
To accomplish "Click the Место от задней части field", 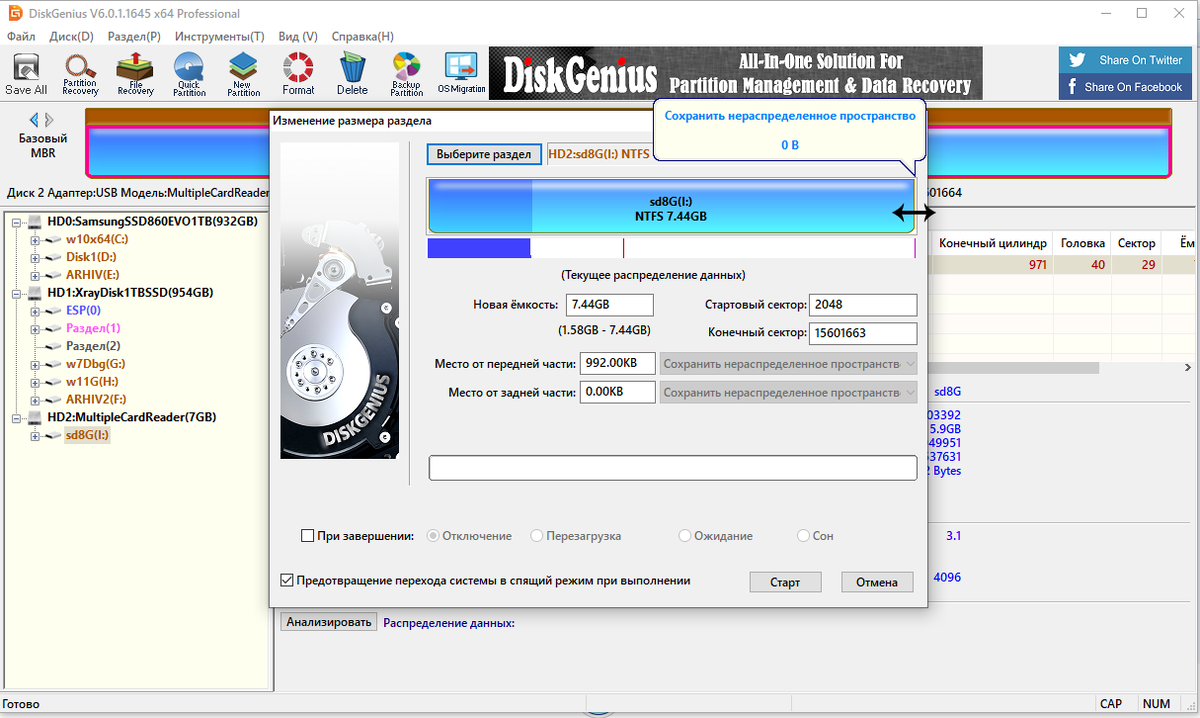I will click(616, 392).
